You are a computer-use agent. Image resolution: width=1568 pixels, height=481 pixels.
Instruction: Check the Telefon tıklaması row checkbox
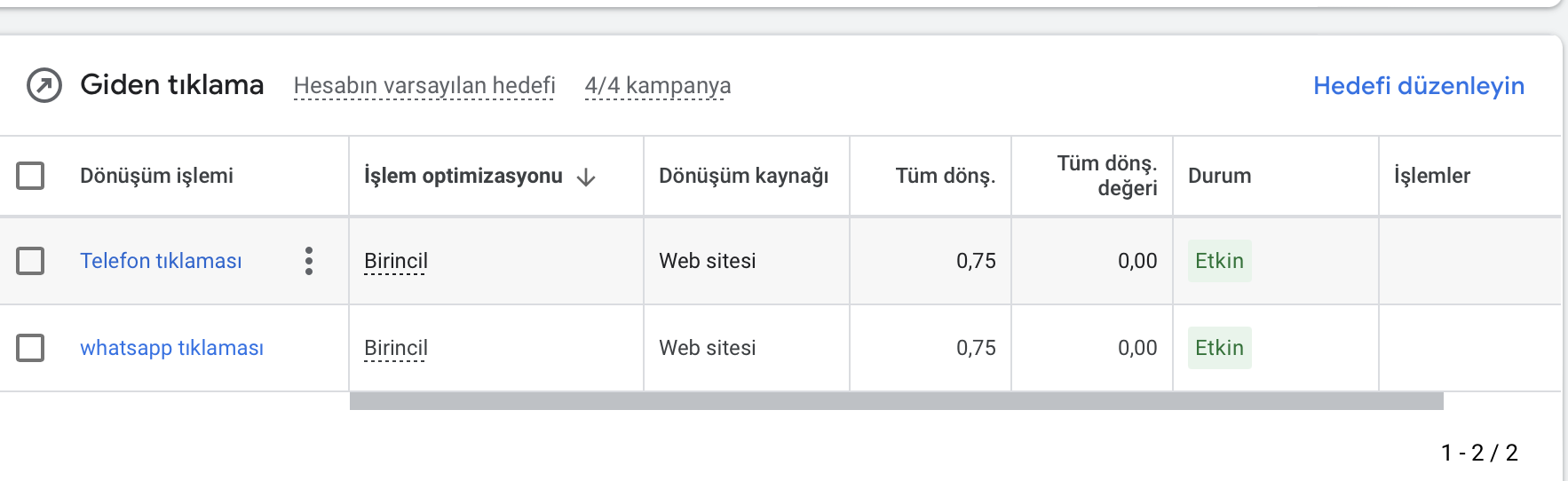tap(30, 261)
